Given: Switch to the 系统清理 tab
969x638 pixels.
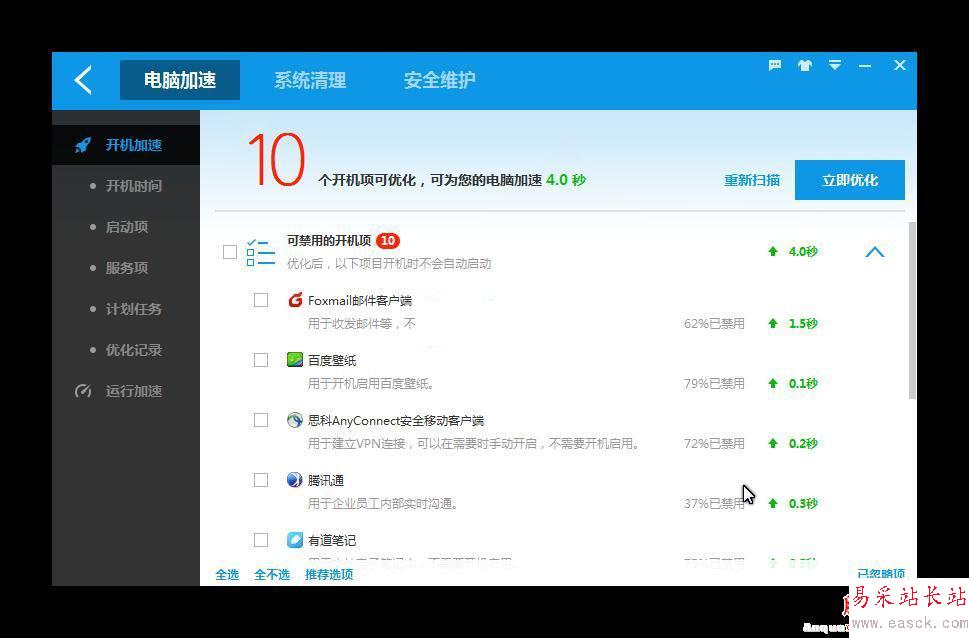Looking at the screenshot, I should (x=310, y=80).
